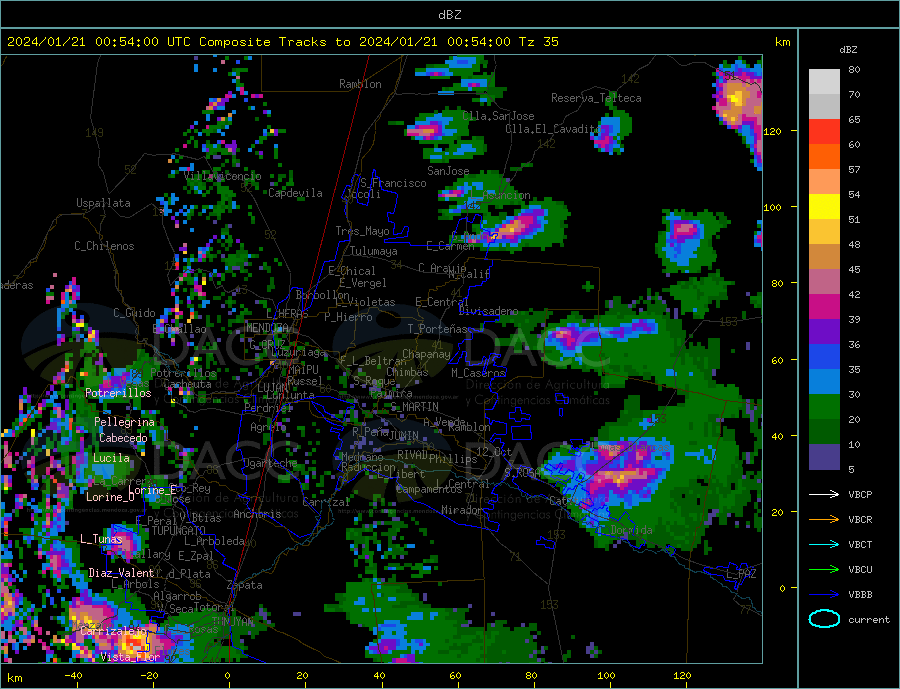This screenshot has height=689, width=900.
Task: Click the 'Reserva_Telteca' map label
Action: pyautogui.click(x=596, y=98)
